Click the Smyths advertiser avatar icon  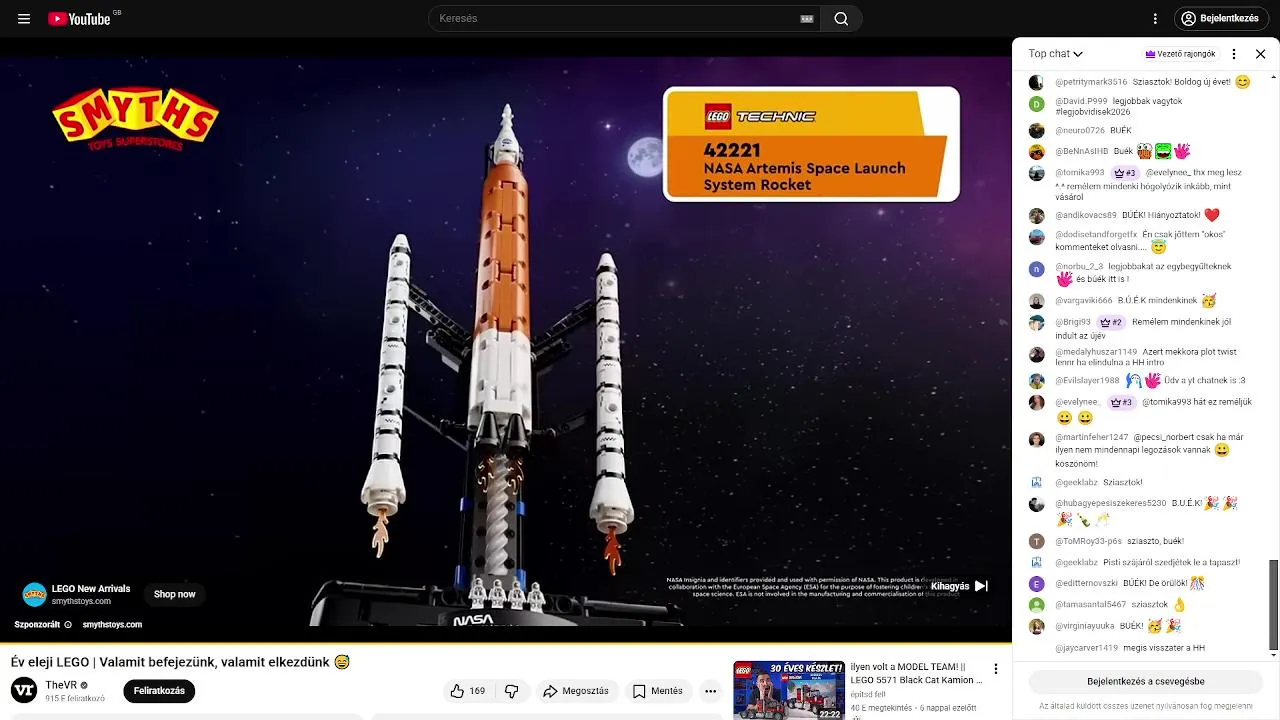pos(35,595)
